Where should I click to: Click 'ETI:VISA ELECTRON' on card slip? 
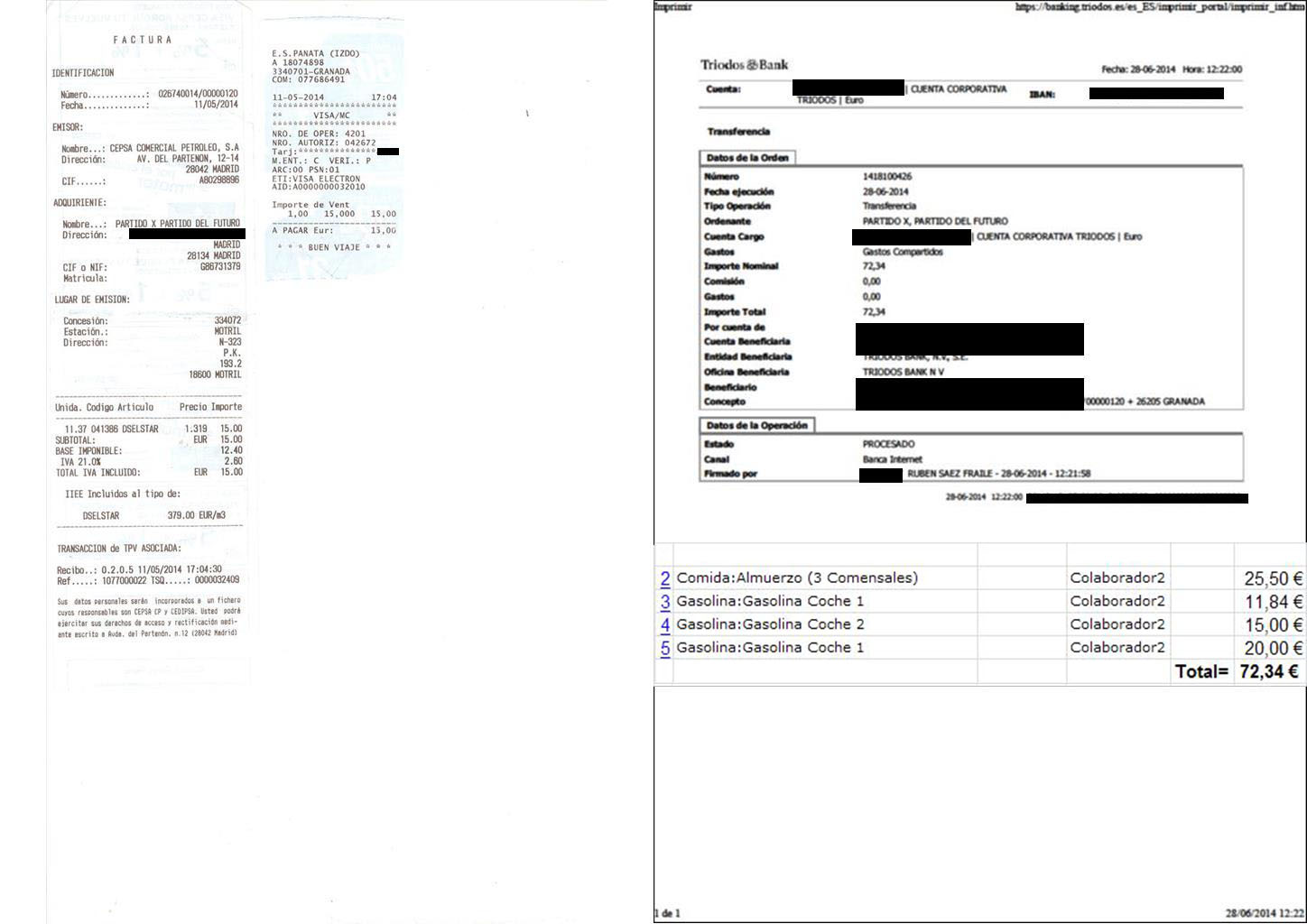(x=316, y=179)
